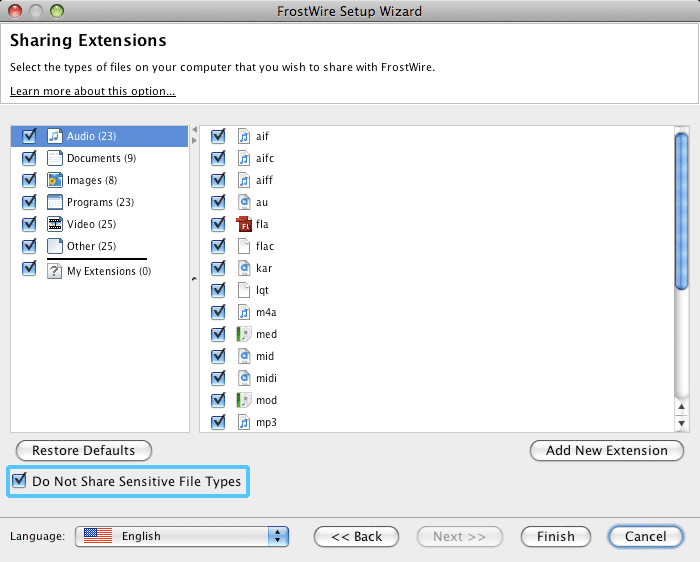Click the My Extensions question-mark icon
The width and height of the screenshot is (700, 562).
[54, 271]
